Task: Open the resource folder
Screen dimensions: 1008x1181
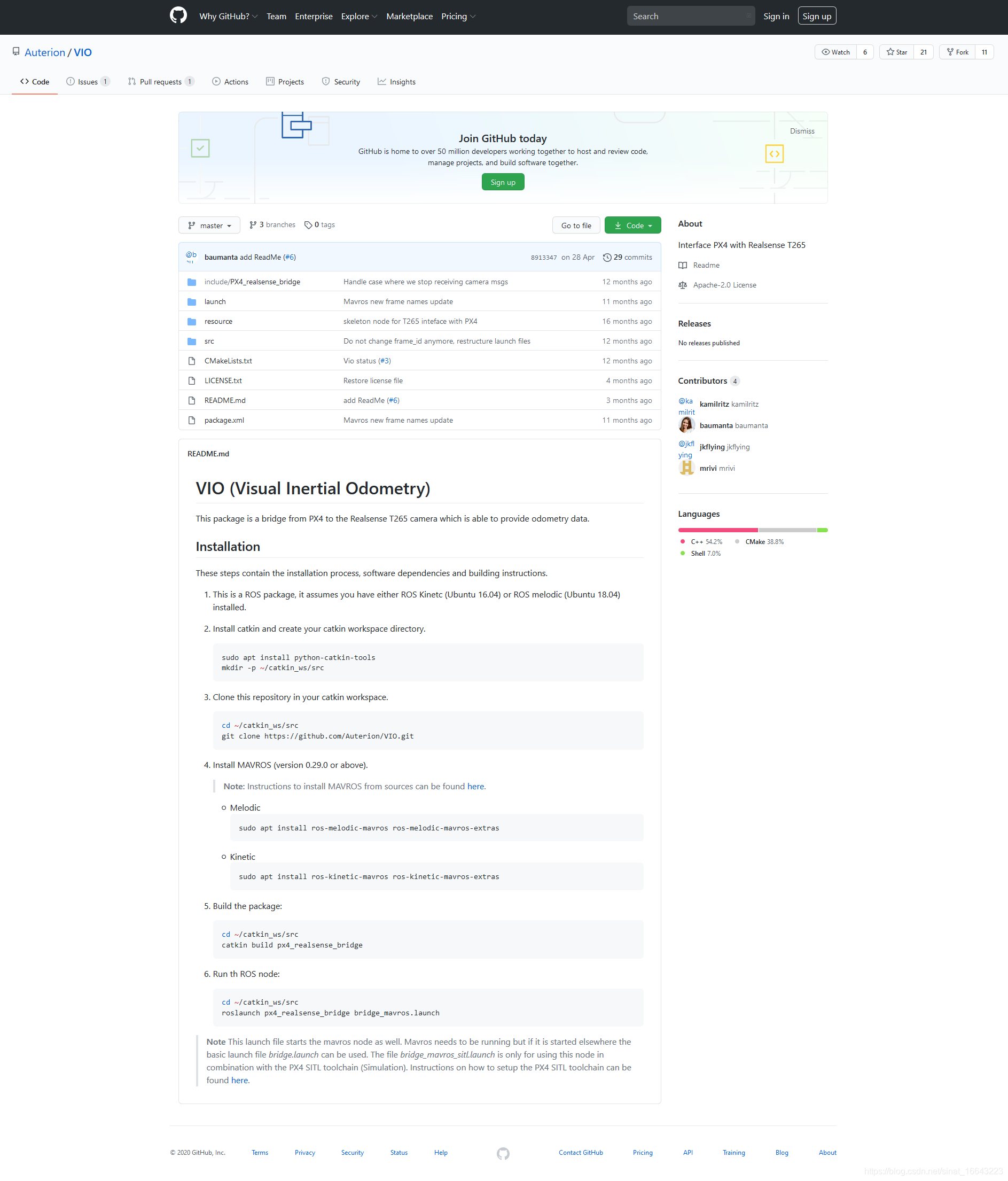Action: click(218, 322)
